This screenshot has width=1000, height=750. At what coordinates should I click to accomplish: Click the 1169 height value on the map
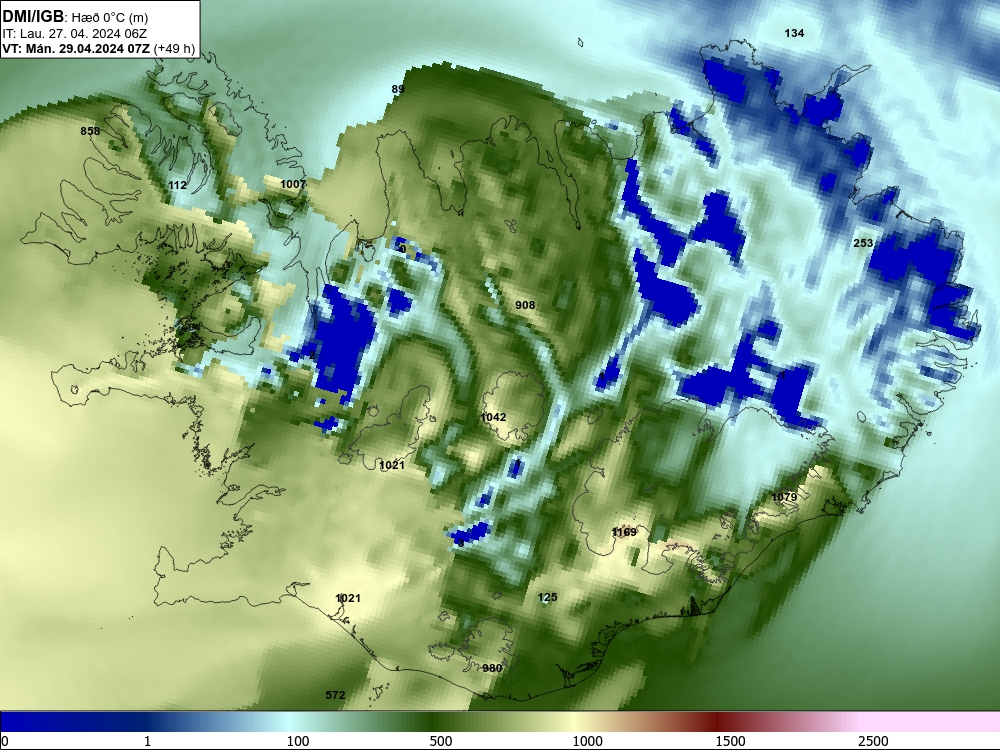tap(624, 532)
